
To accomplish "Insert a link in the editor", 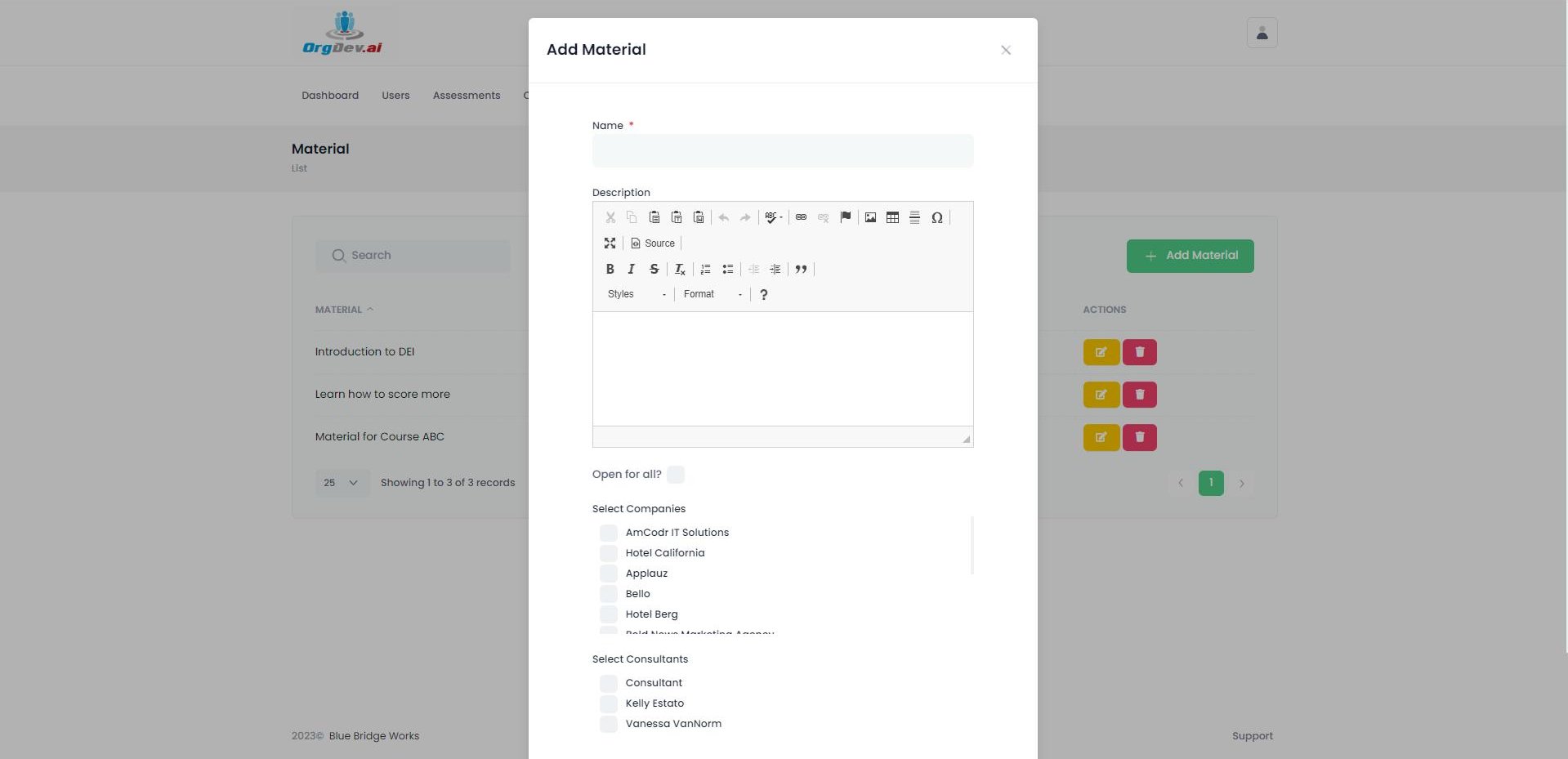I will click(801, 217).
